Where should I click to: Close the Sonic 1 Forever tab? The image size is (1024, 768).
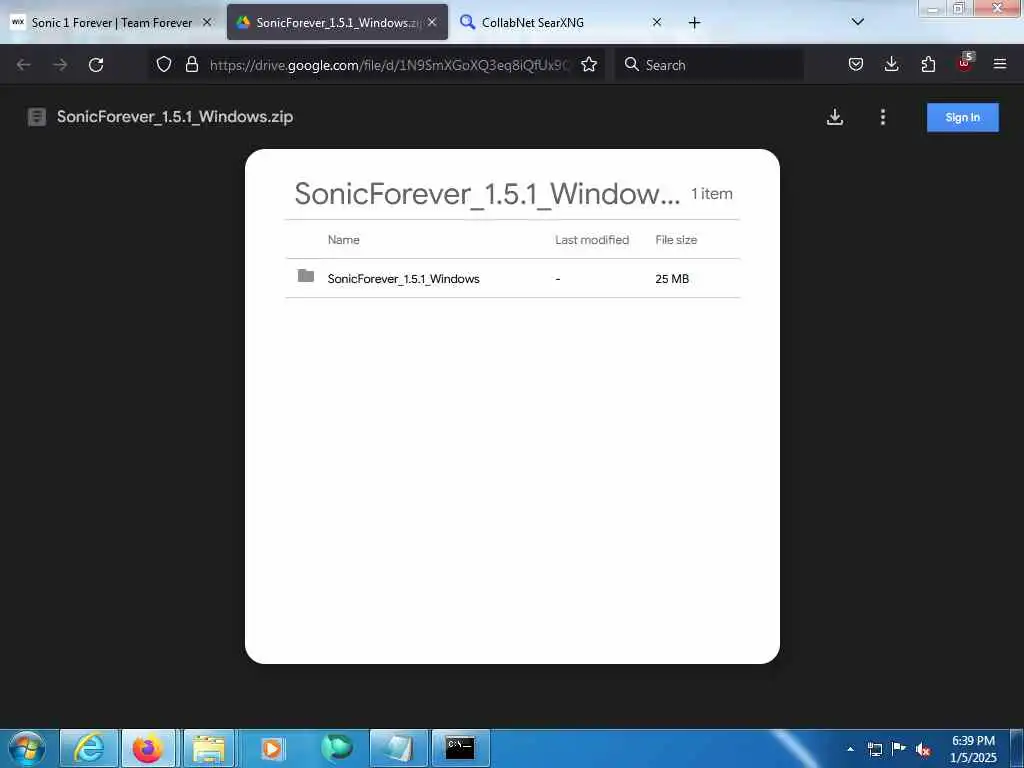click(207, 22)
